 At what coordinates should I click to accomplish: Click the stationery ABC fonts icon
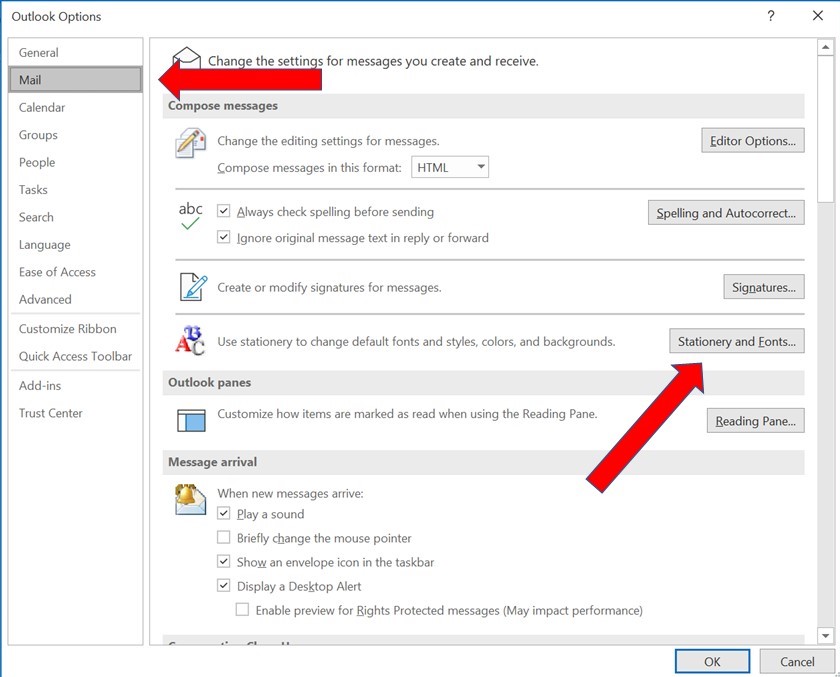coord(190,341)
